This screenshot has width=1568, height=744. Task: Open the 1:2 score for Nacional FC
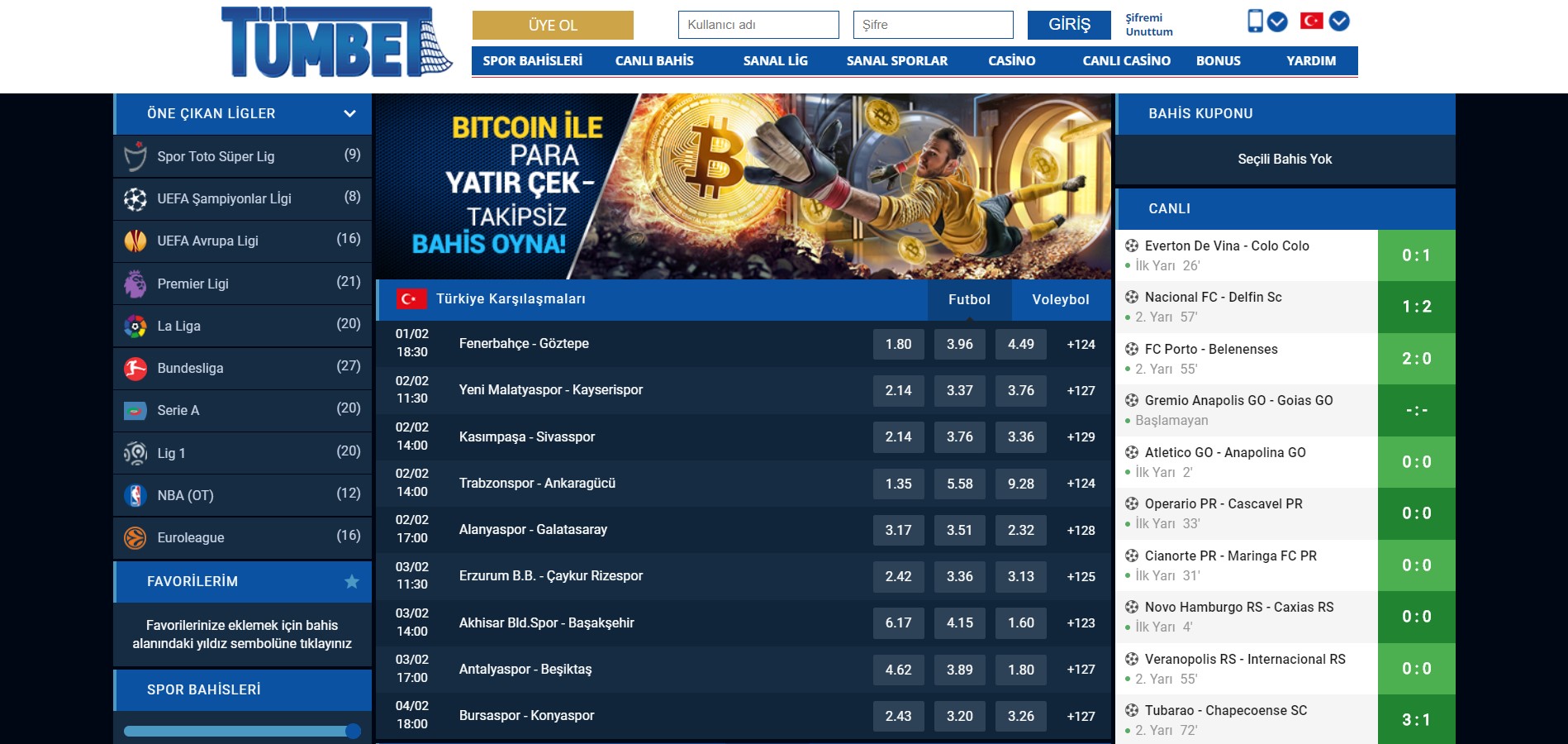1417,307
